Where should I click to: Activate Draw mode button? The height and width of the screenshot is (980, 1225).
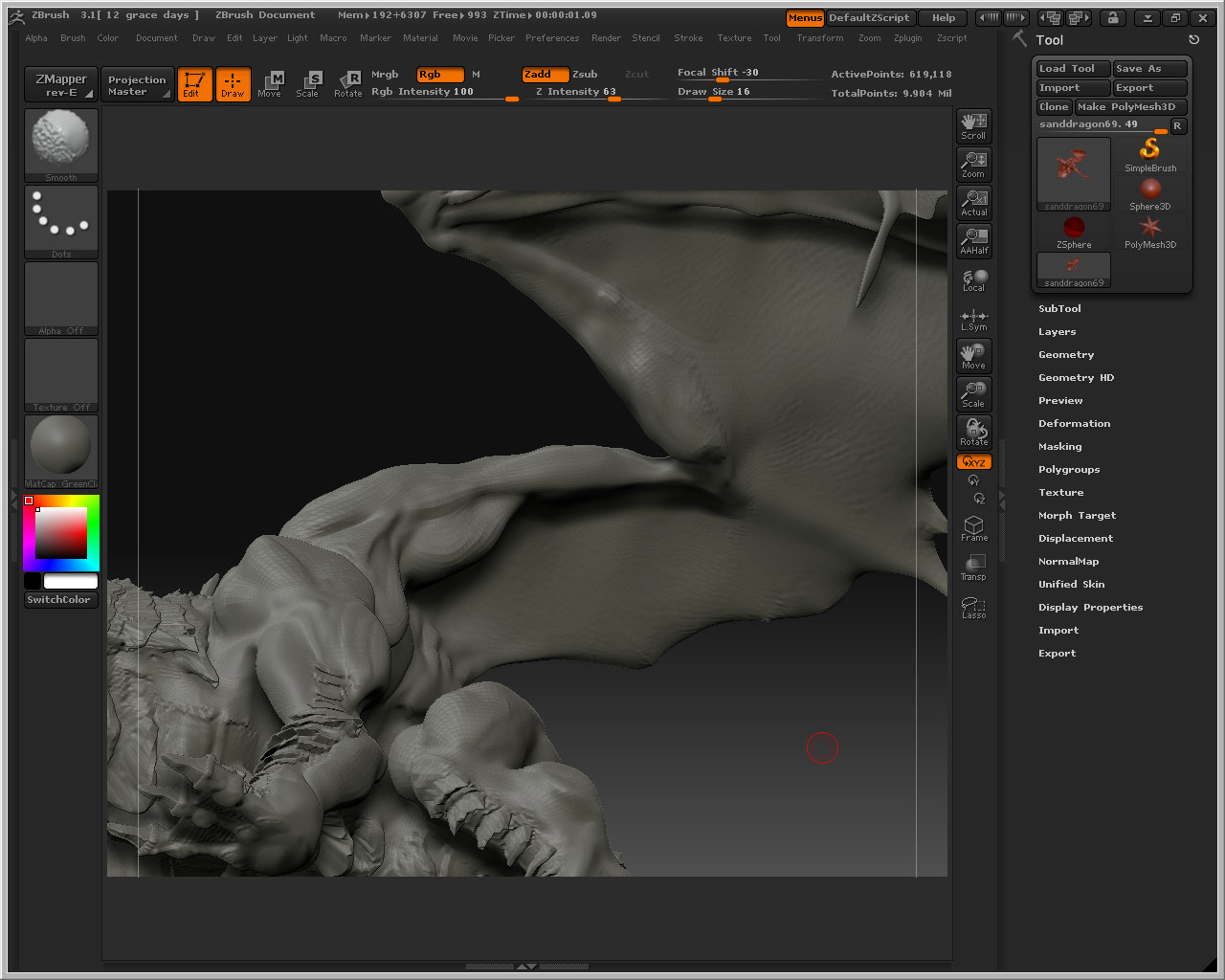233,84
